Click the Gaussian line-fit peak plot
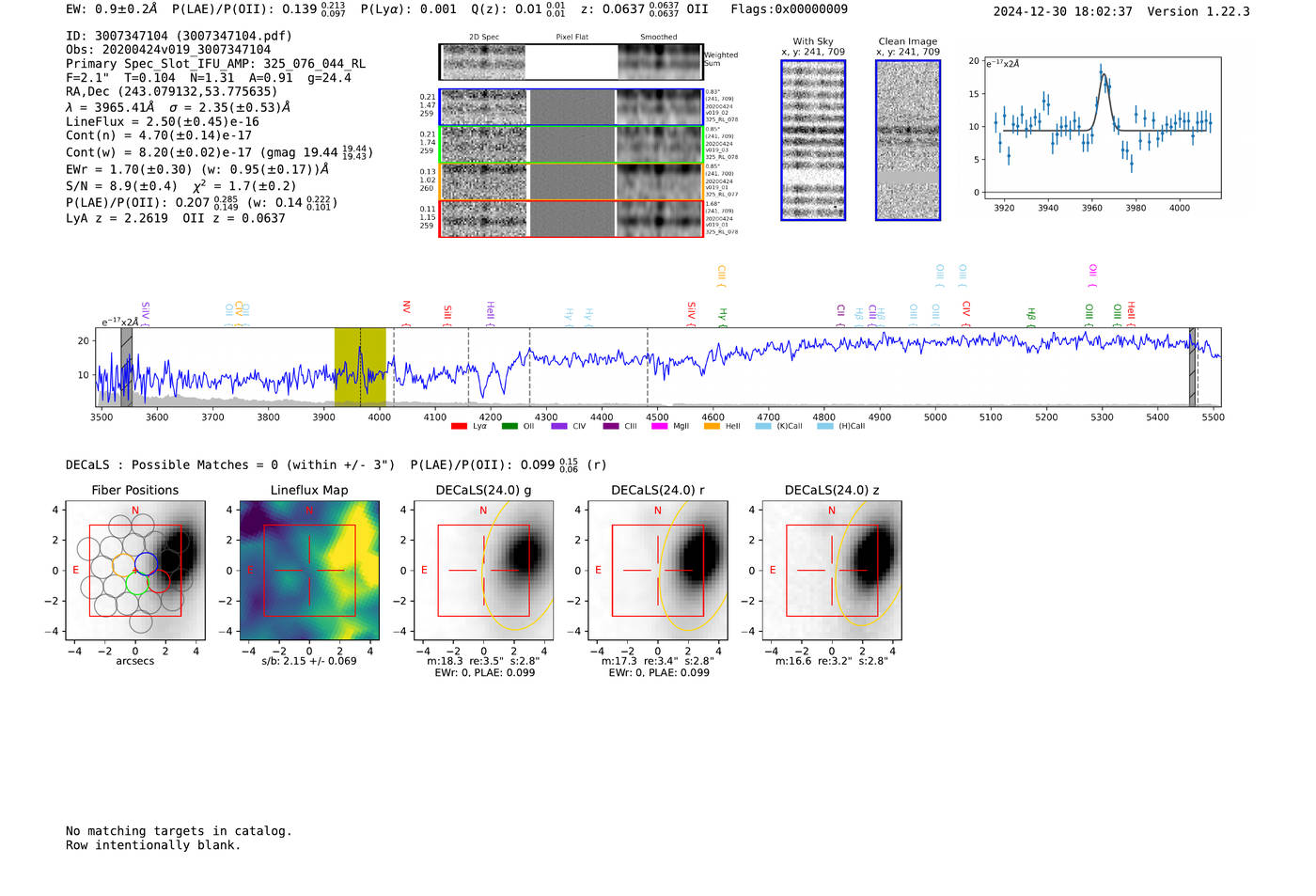Image resolution: width=1316 pixels, height=896 pixels. [1102, 128]
